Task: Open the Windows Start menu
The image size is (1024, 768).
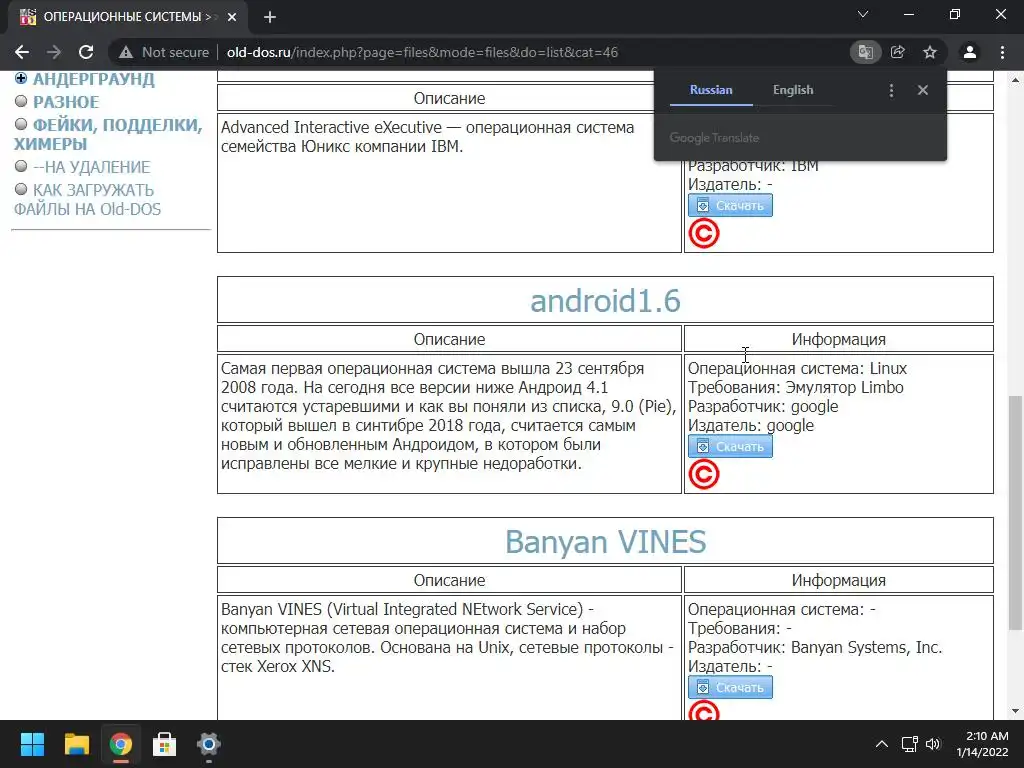Action: click(x=32, y=744)
